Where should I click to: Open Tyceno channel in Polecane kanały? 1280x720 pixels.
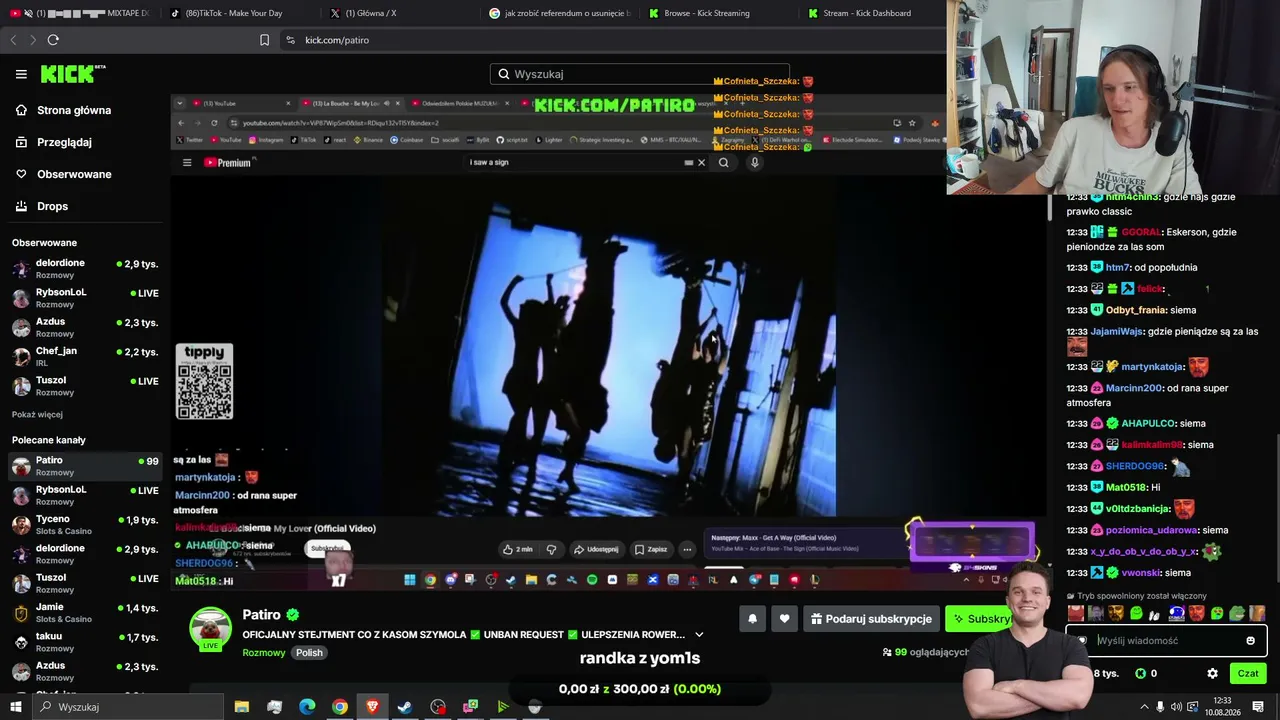[x=85, y=524]
